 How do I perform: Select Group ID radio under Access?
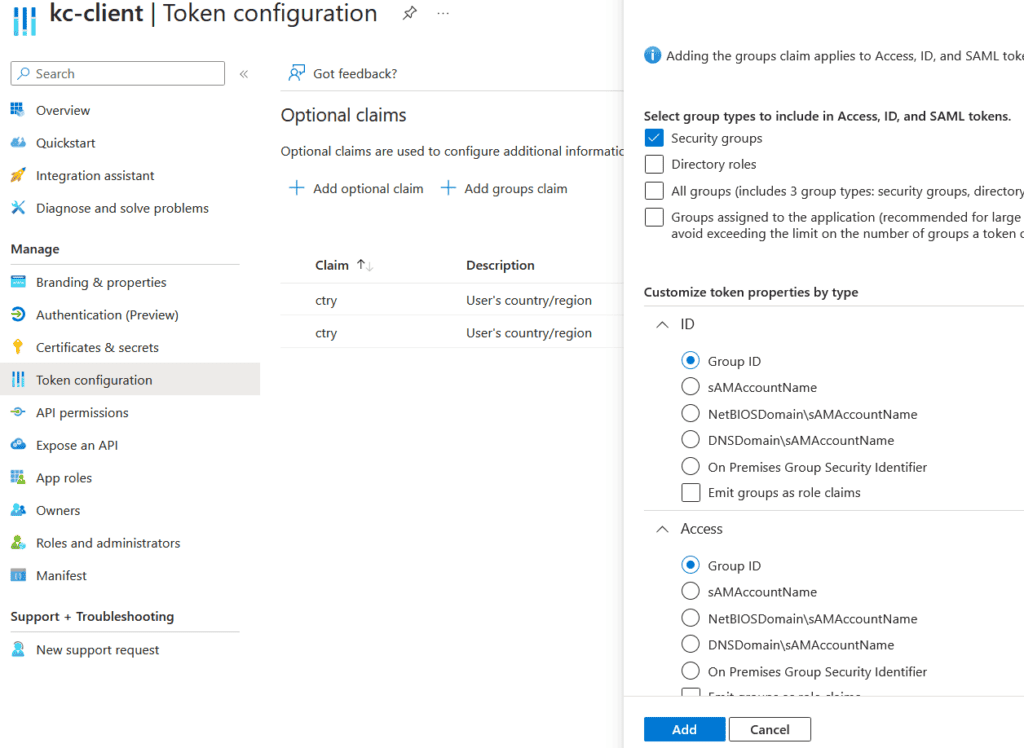click(x=690, y=565)
